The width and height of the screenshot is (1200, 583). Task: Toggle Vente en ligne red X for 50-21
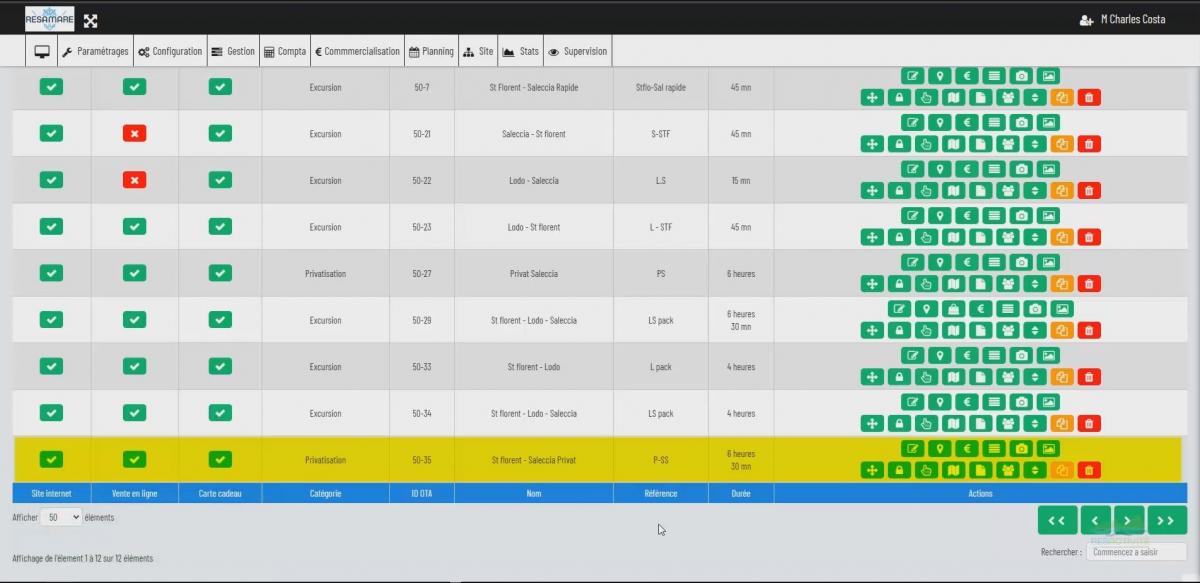(135, 134)
